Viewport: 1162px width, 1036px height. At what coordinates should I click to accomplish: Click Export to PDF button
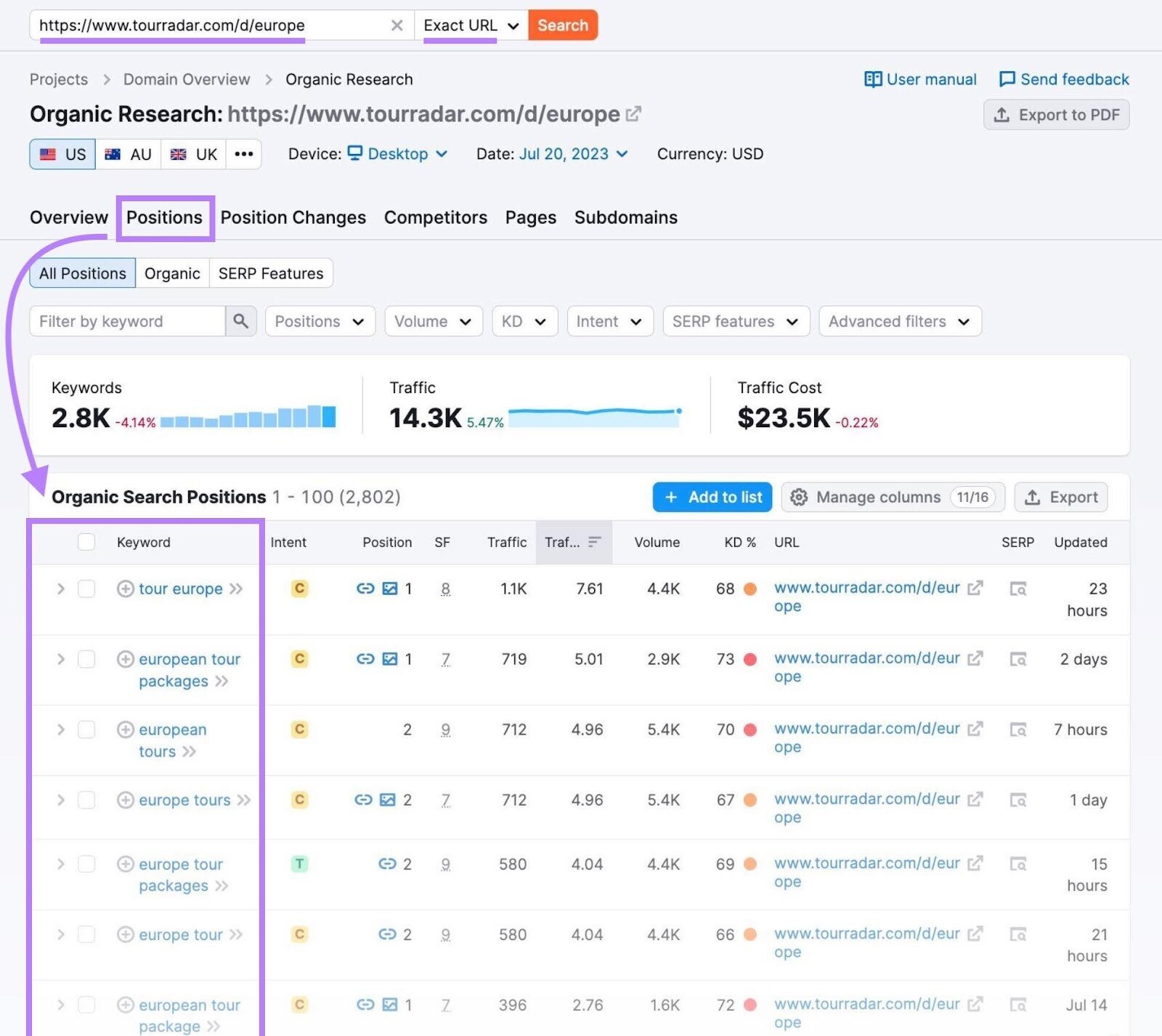coord(1057,115)
